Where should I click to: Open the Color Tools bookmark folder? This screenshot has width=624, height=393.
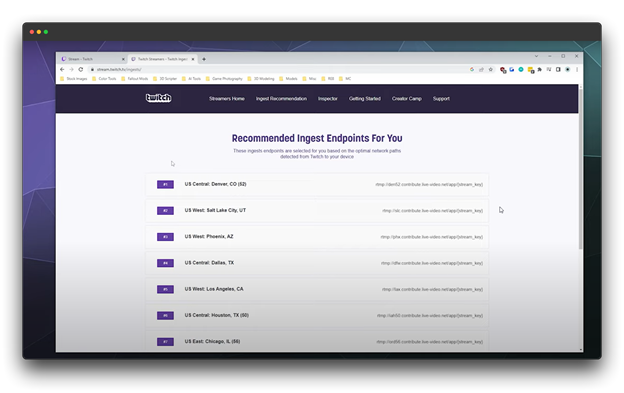coord(104,79)
